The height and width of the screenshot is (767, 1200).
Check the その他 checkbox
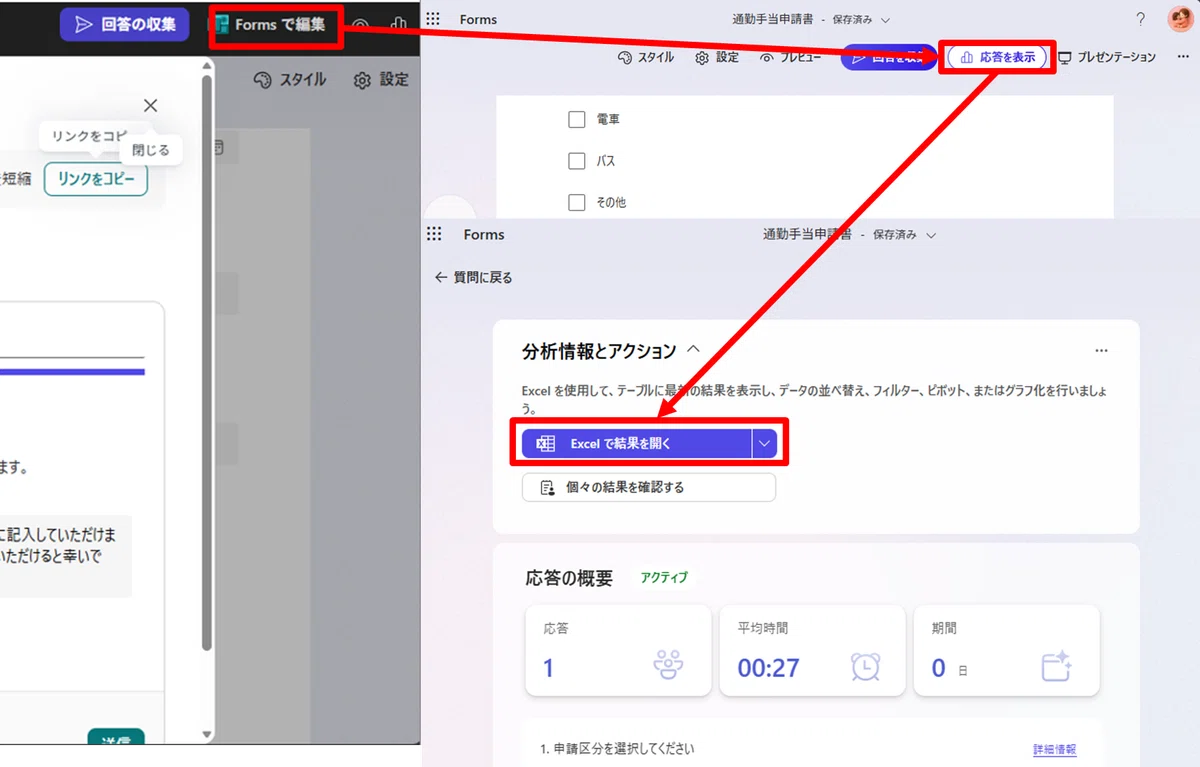[x=576, y=202]
